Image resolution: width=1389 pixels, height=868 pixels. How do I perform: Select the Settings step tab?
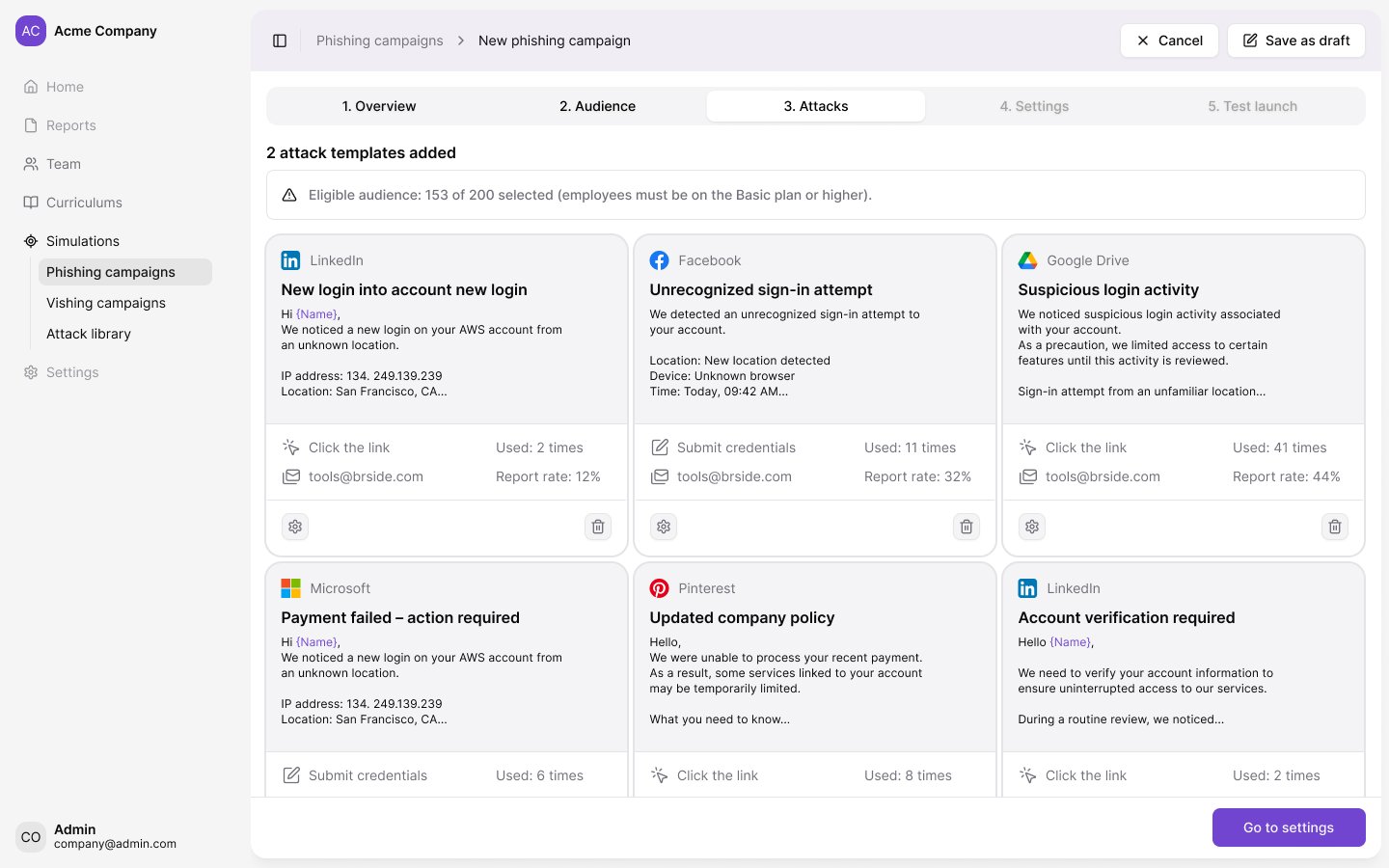1034,106
